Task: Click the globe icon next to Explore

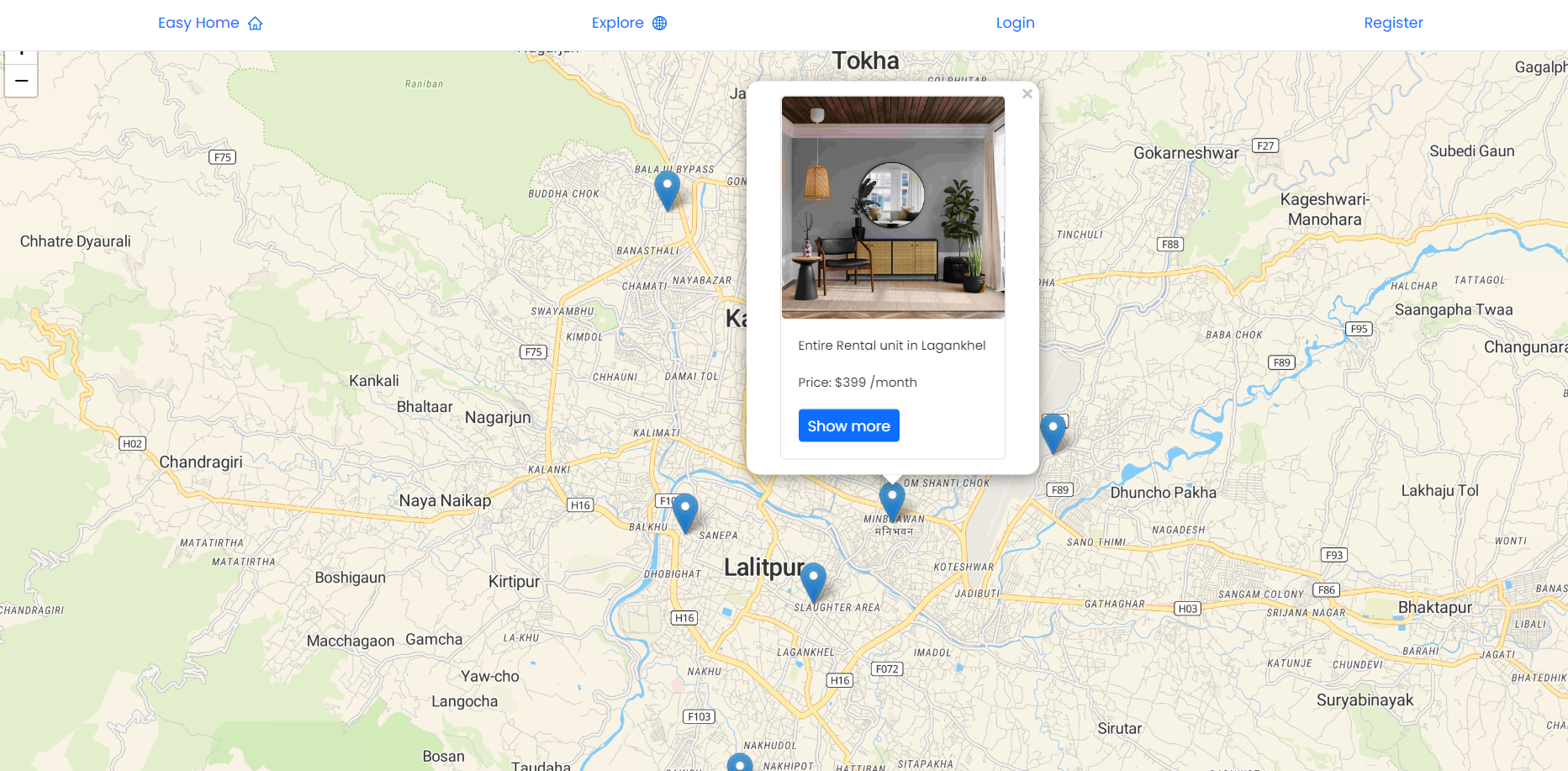Action: (659, 24)
